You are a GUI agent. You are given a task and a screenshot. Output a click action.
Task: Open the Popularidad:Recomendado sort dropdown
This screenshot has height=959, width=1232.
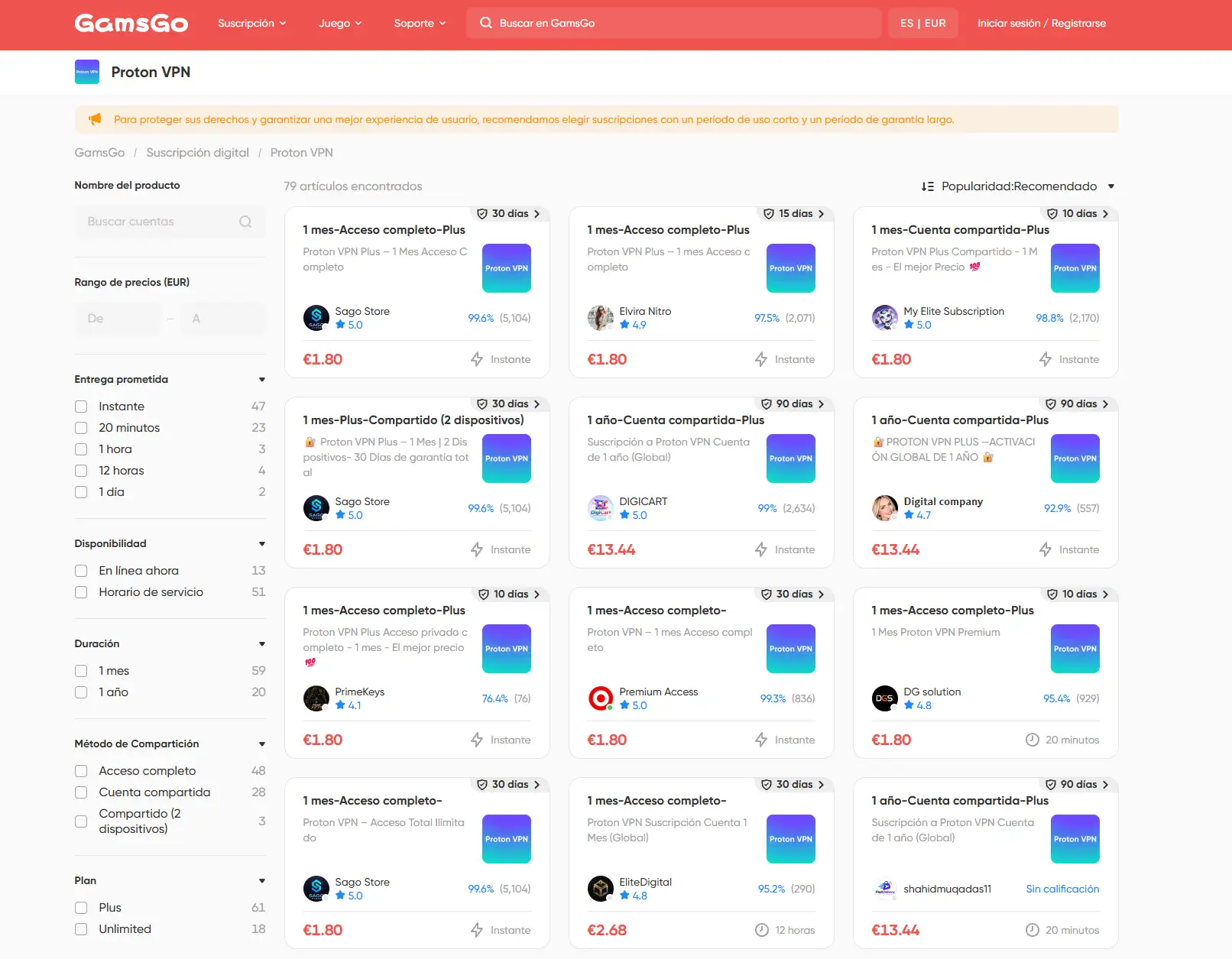(1019, 186)
